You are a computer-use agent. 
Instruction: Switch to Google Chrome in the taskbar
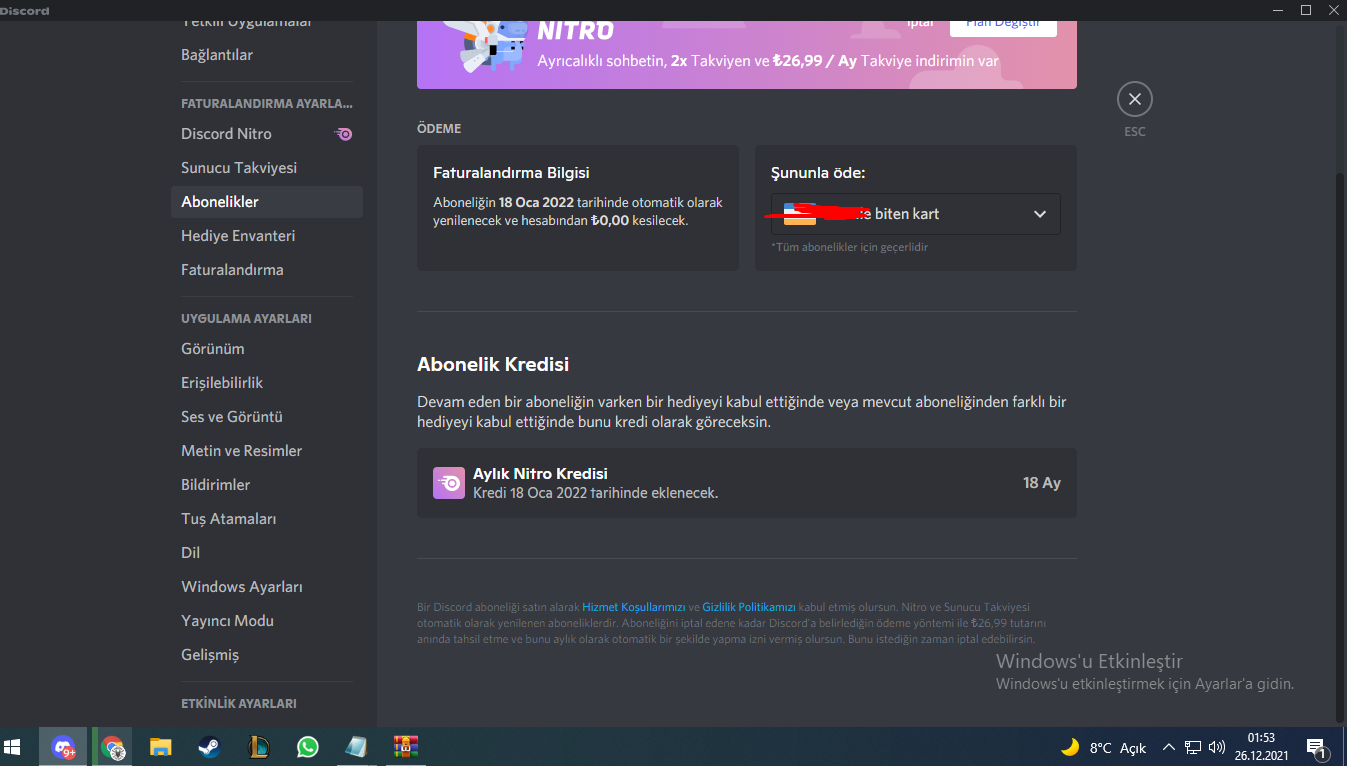click(x=113, y=747)
